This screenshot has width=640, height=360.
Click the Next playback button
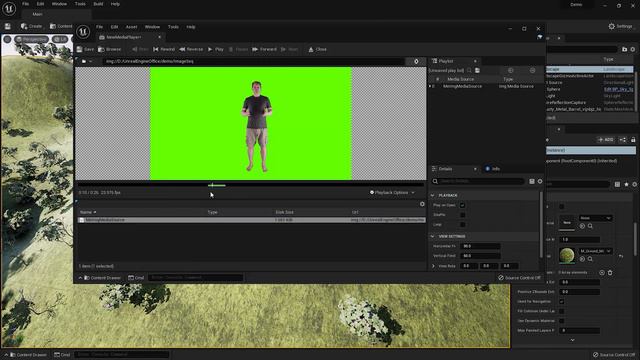[x=289, y=49]
